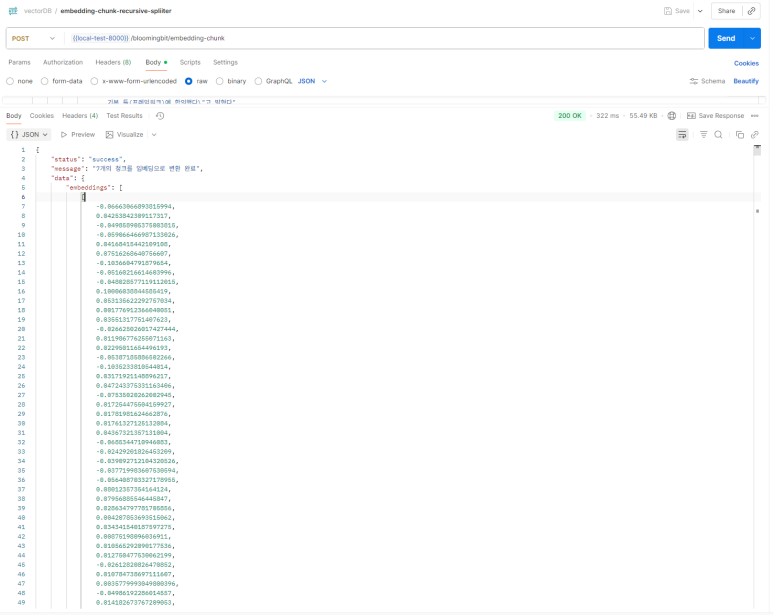Open response history clock icon
Screen dimensions: 773x615
160,116
